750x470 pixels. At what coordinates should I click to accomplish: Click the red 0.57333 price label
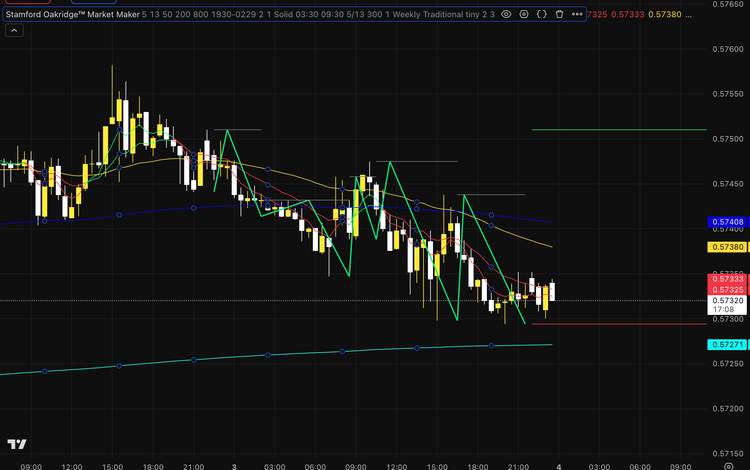pos(727,279)
